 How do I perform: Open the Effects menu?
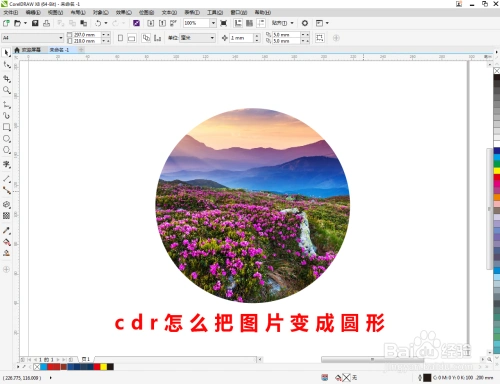click(124, 12)
